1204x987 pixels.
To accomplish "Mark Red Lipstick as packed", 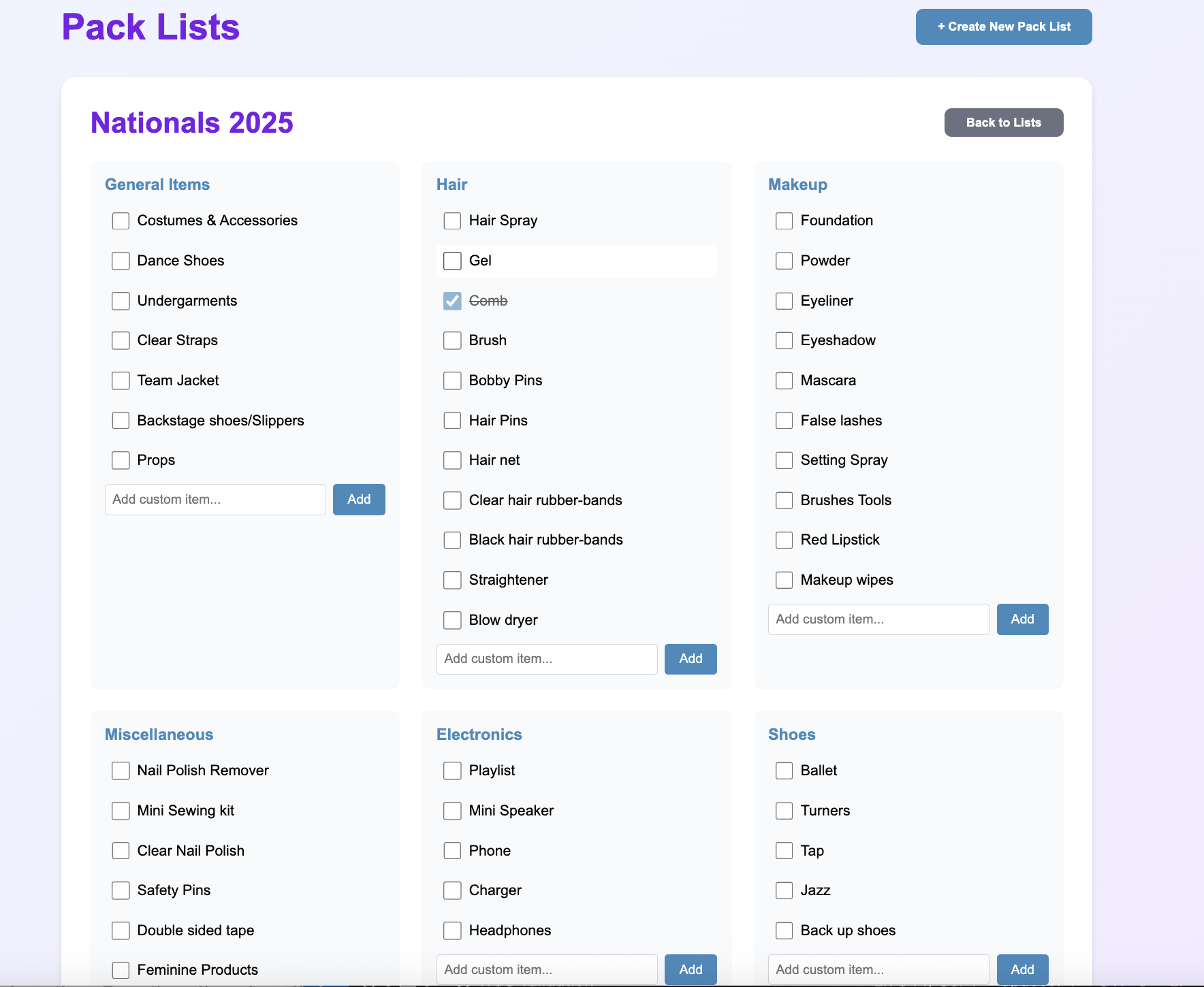I will pos(784,539).
